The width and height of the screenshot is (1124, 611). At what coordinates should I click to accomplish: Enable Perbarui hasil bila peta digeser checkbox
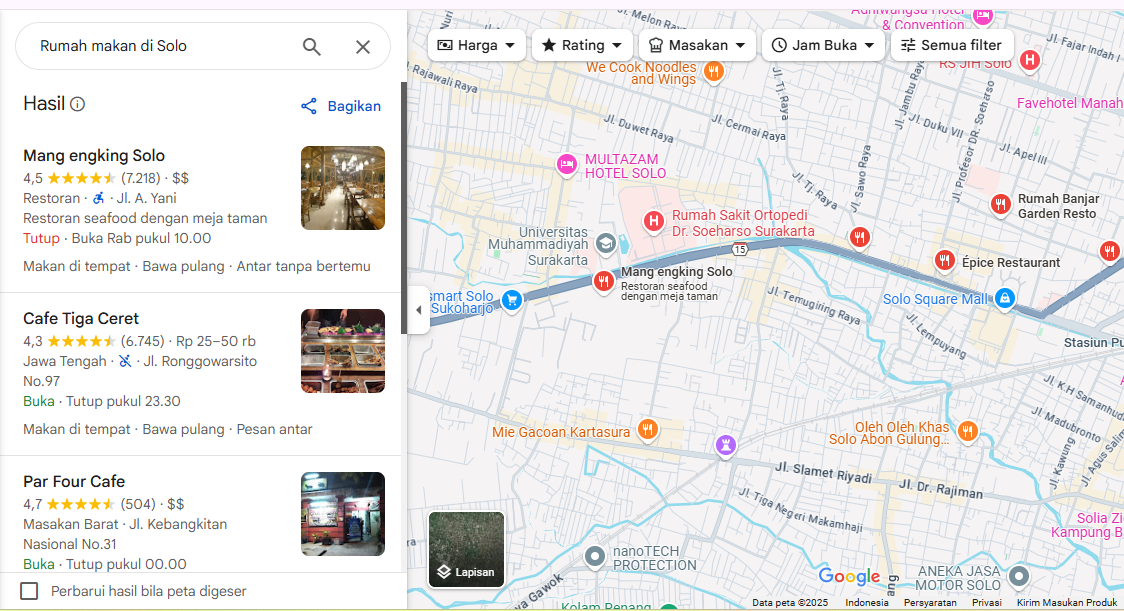tap(29, 591)
